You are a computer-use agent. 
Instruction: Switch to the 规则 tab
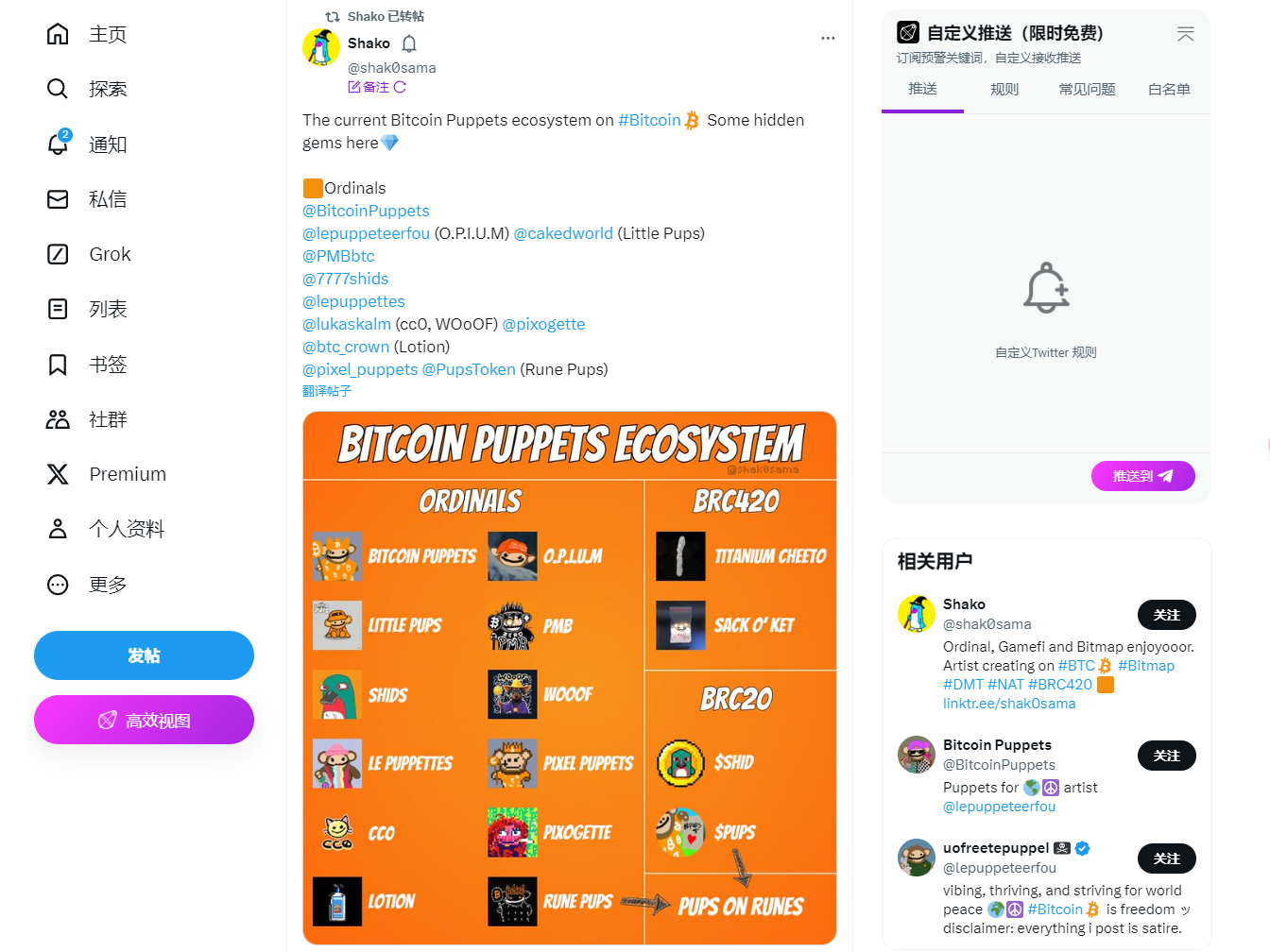[1004, 90]
